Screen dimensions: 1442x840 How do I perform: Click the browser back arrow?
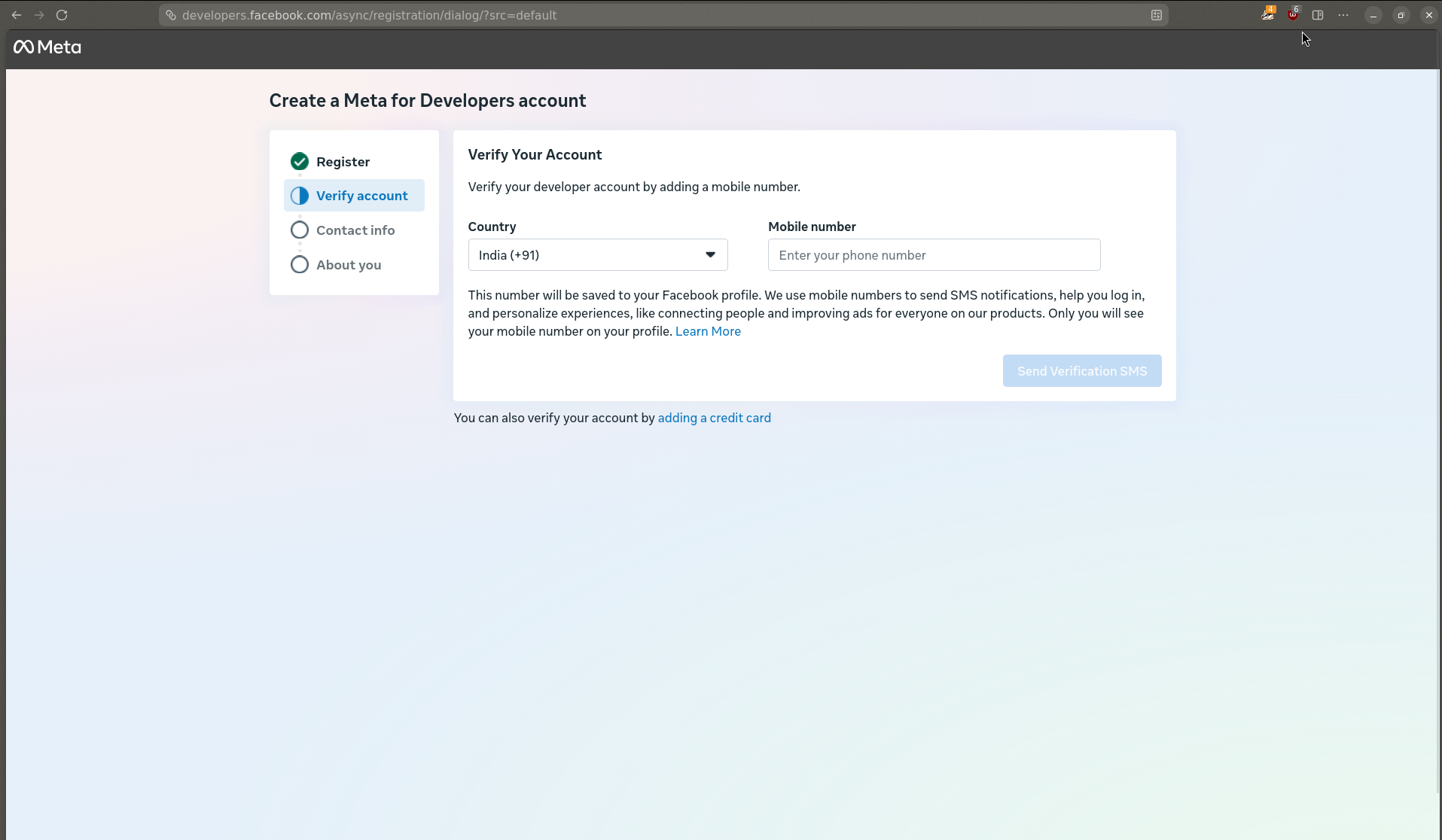pyautogui.click(x=17, y=15)
